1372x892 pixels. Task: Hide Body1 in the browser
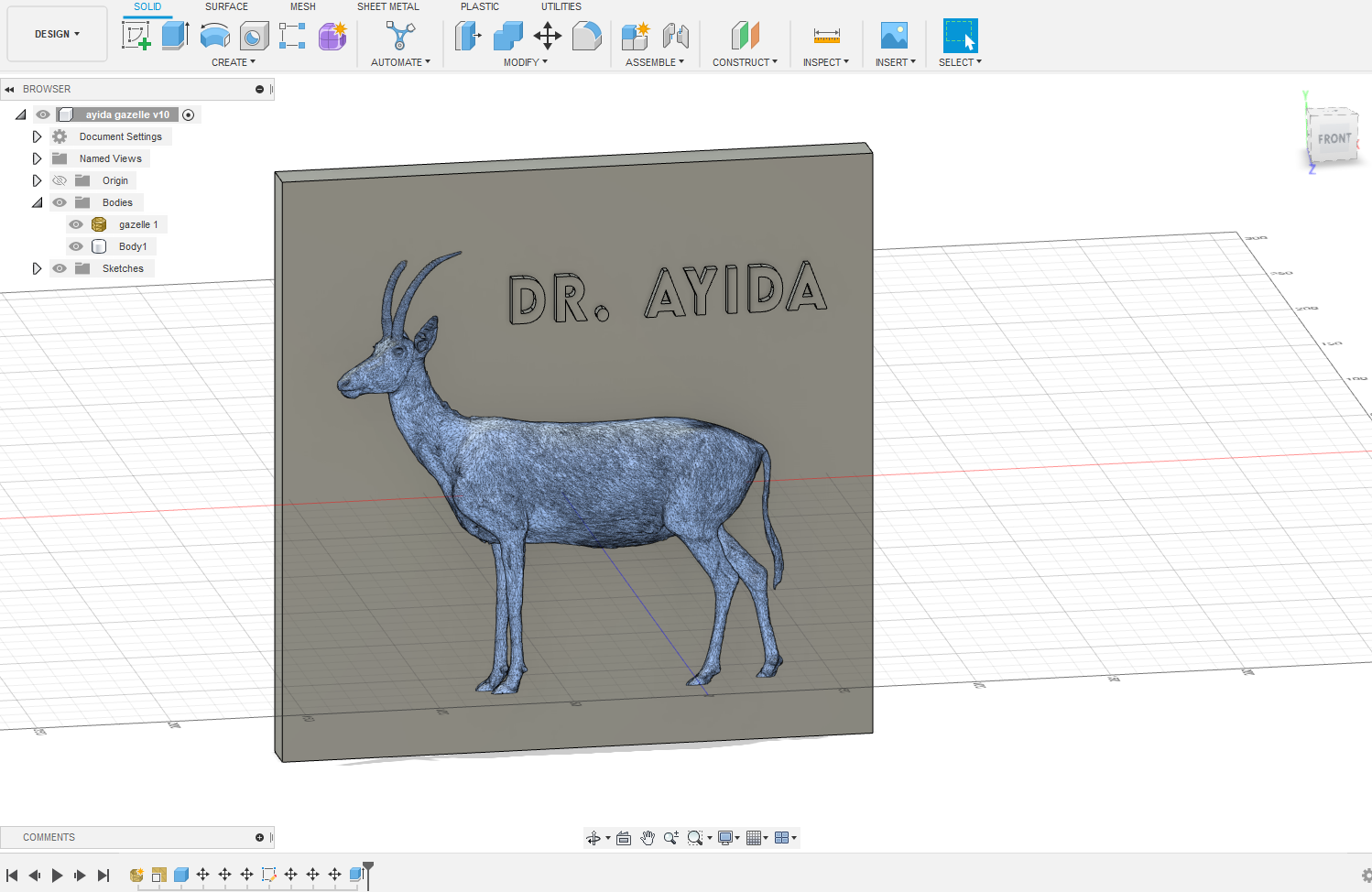(76, 245)
